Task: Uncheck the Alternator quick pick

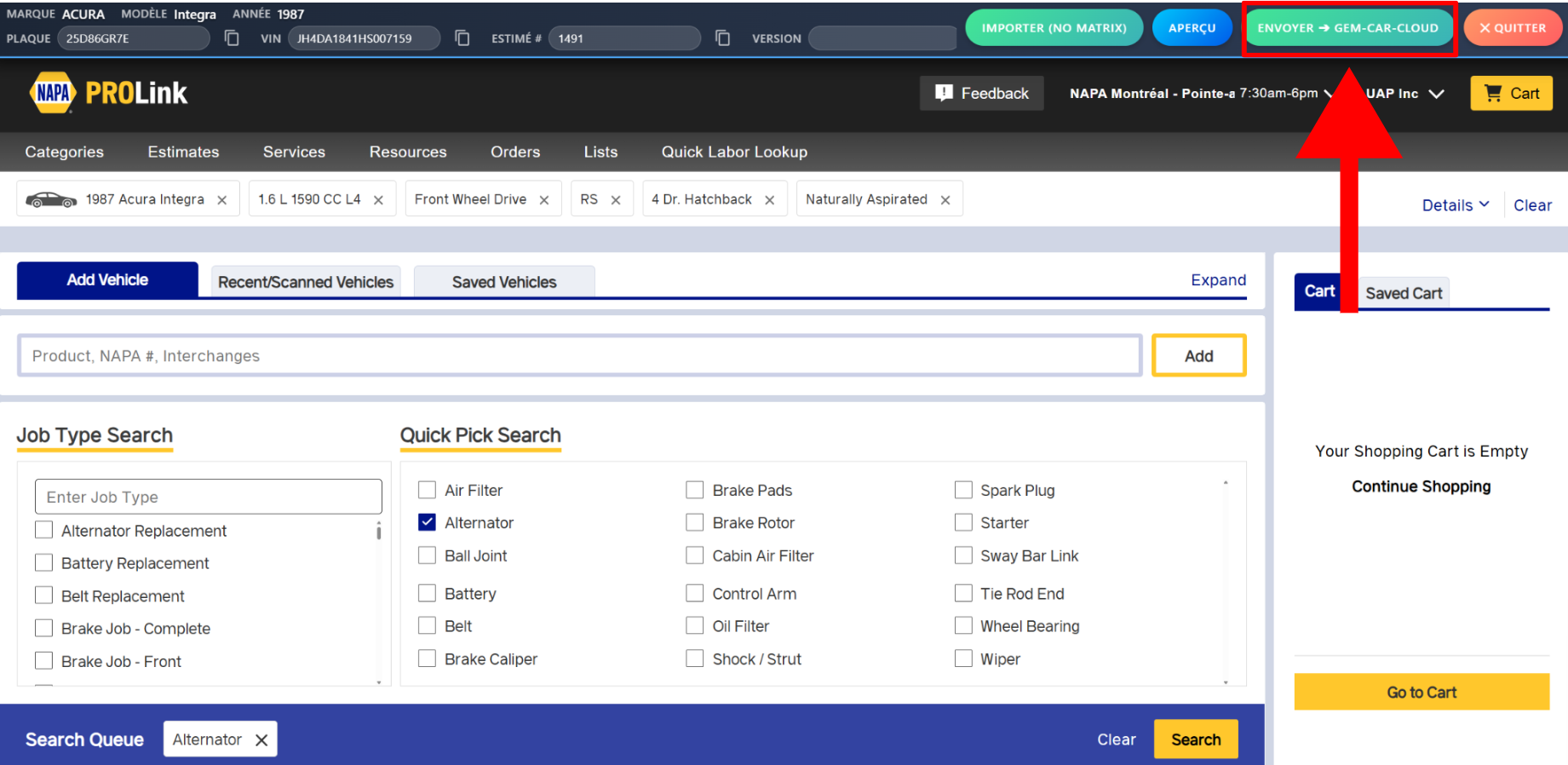Action: [x=428, y=522]
